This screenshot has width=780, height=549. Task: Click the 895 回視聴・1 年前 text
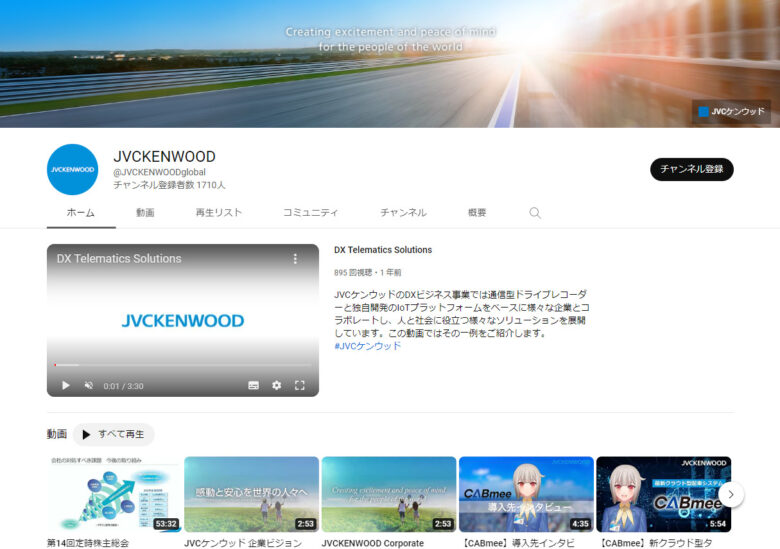tap(368, 273)
